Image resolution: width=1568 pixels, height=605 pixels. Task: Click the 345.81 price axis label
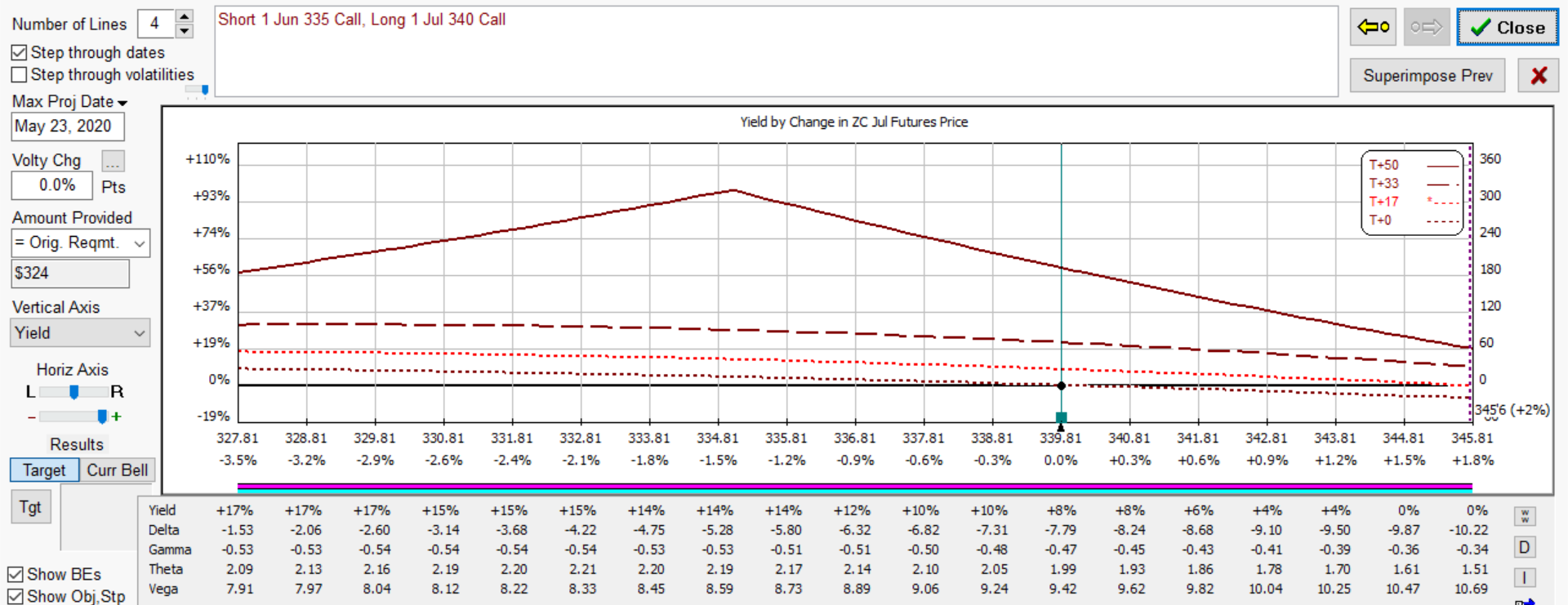[1472, 438]
